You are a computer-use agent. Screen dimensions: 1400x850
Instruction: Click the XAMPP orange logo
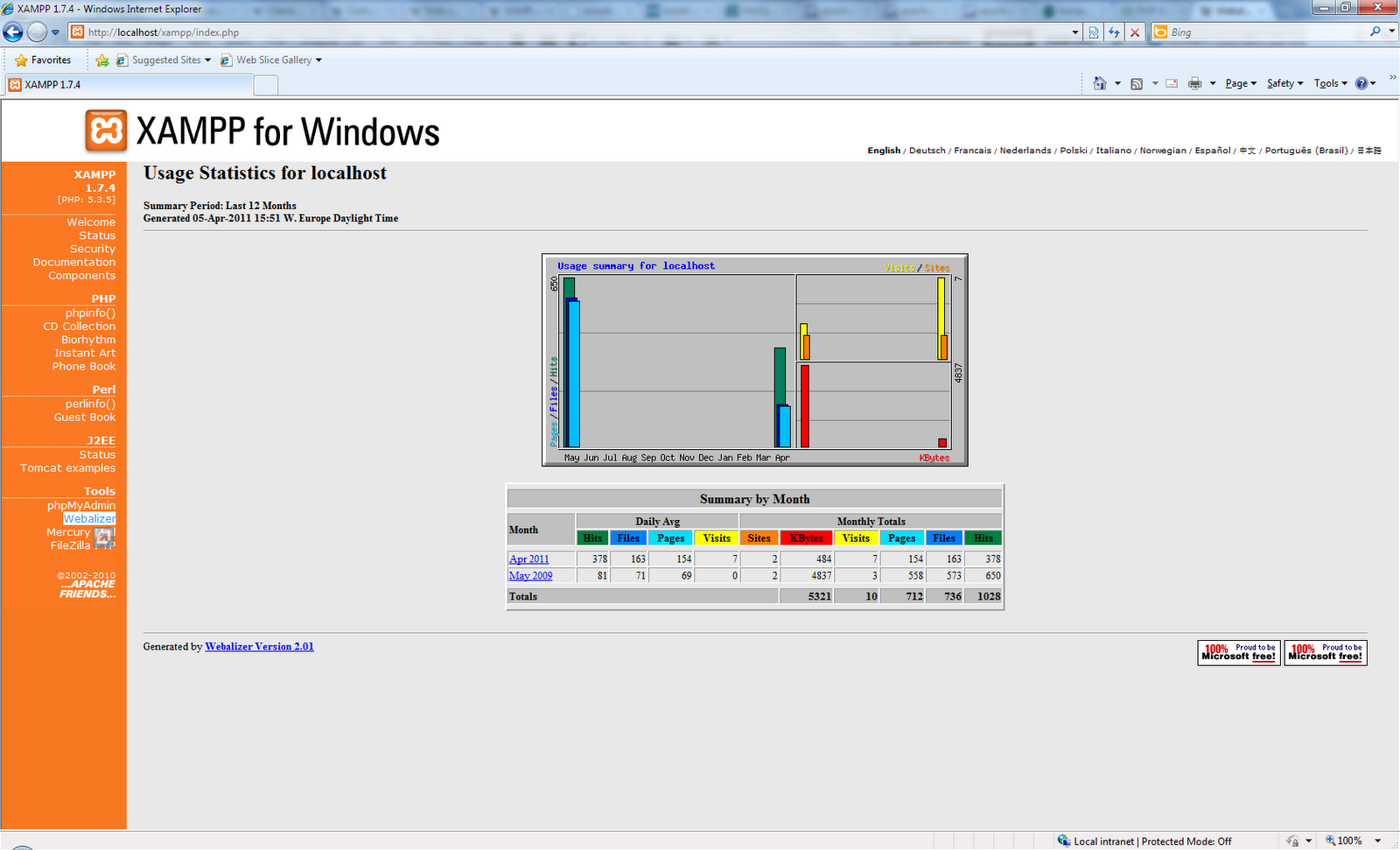tap(106, 130)
